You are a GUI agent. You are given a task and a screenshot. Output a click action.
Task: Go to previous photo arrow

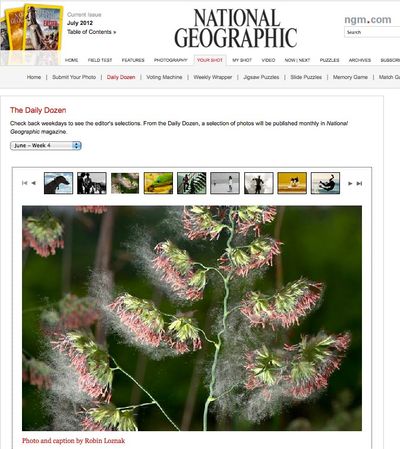(x=33, y=183)
